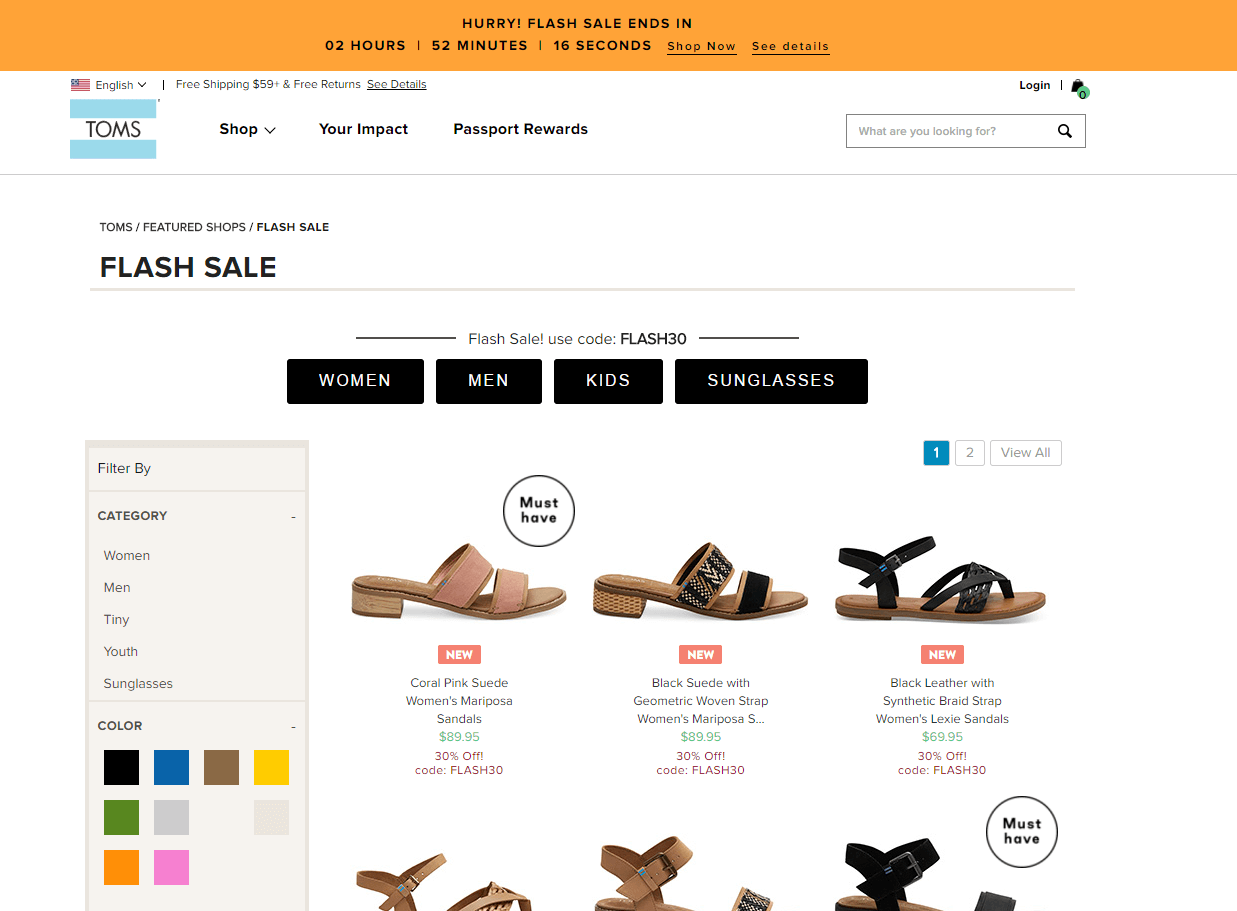1237x911 pixels.
Task: Go to results page 2
Action: coord(969,453)
